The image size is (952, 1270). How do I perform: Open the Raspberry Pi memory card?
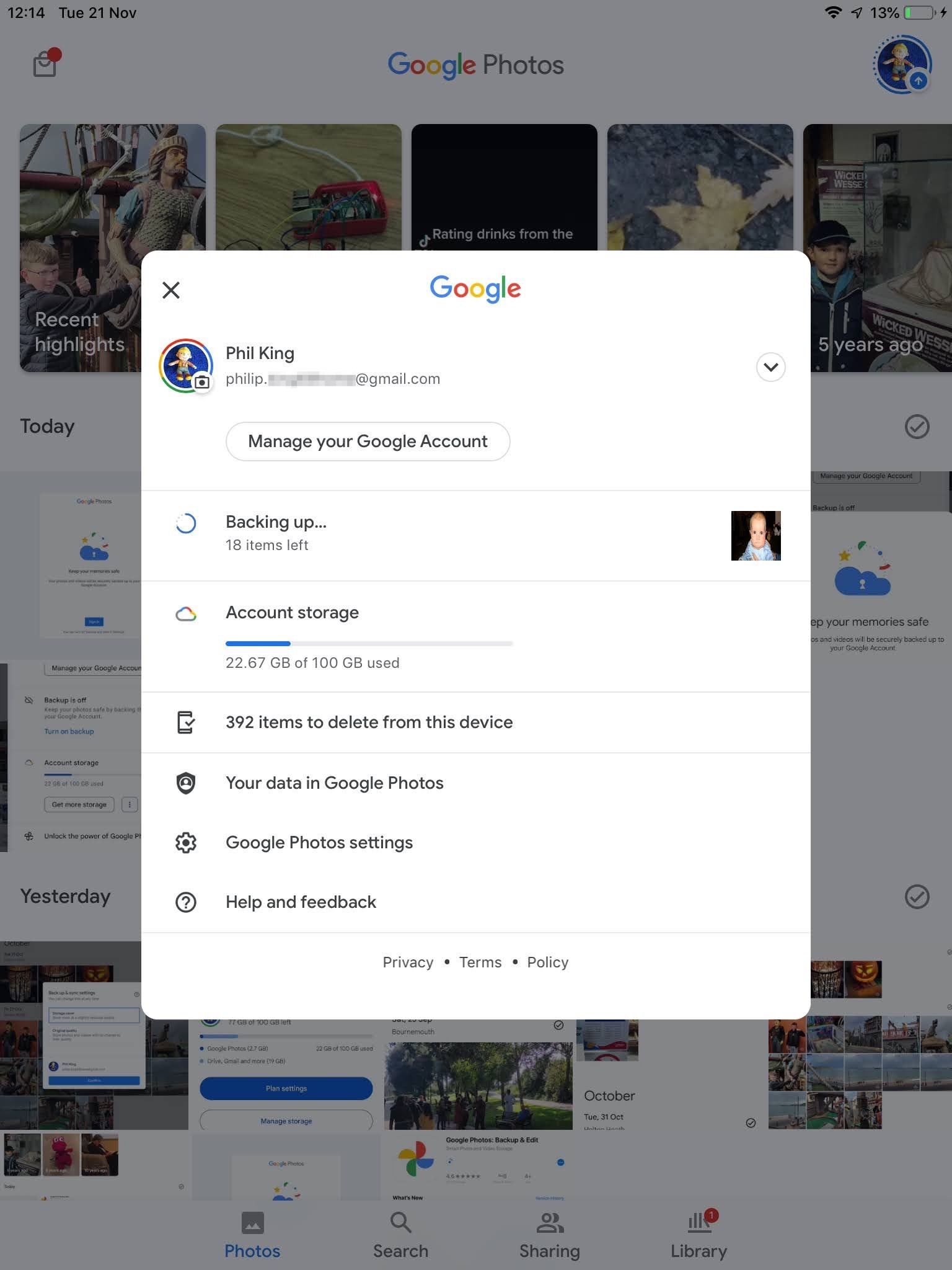(308, 187)
